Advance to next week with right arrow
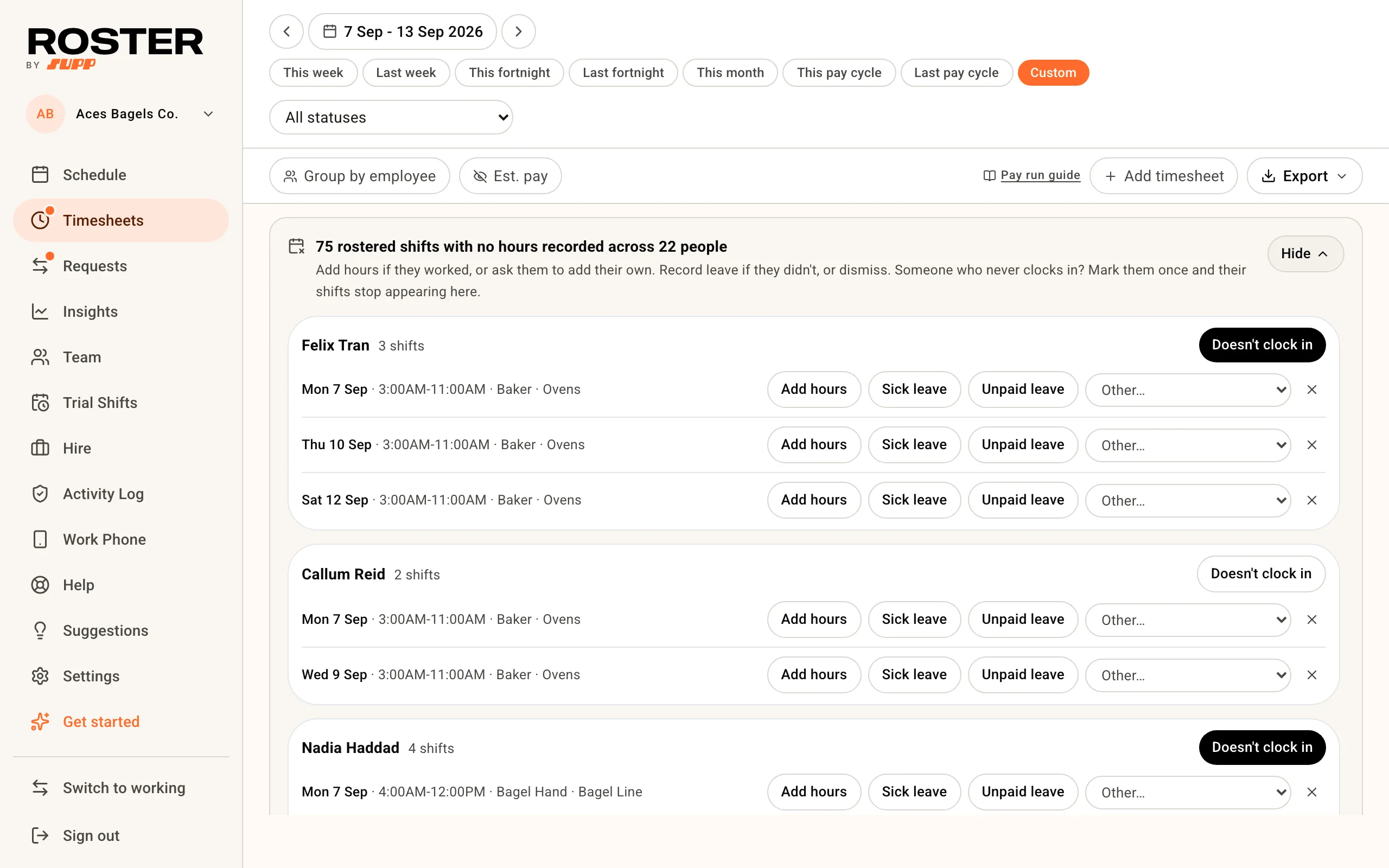1389x868 pixels. pos(518,31)
